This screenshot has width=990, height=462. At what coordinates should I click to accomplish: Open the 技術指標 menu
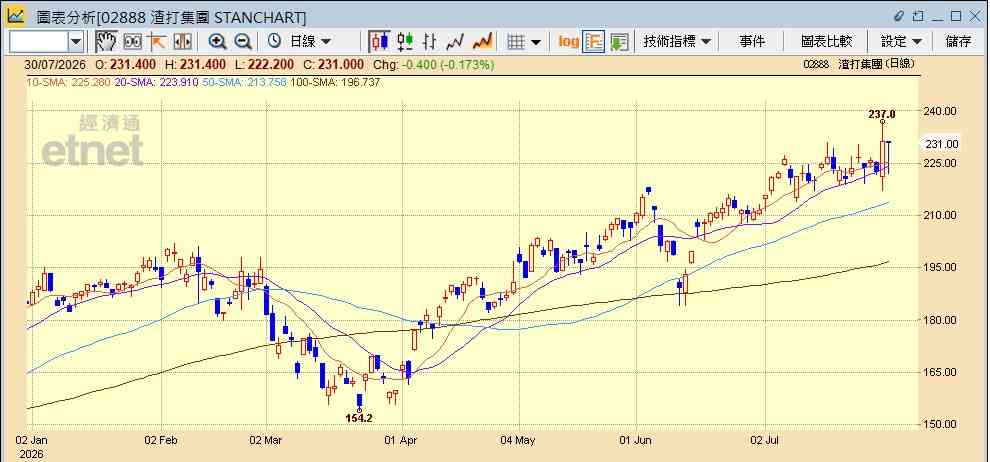[x=677, y=42]
